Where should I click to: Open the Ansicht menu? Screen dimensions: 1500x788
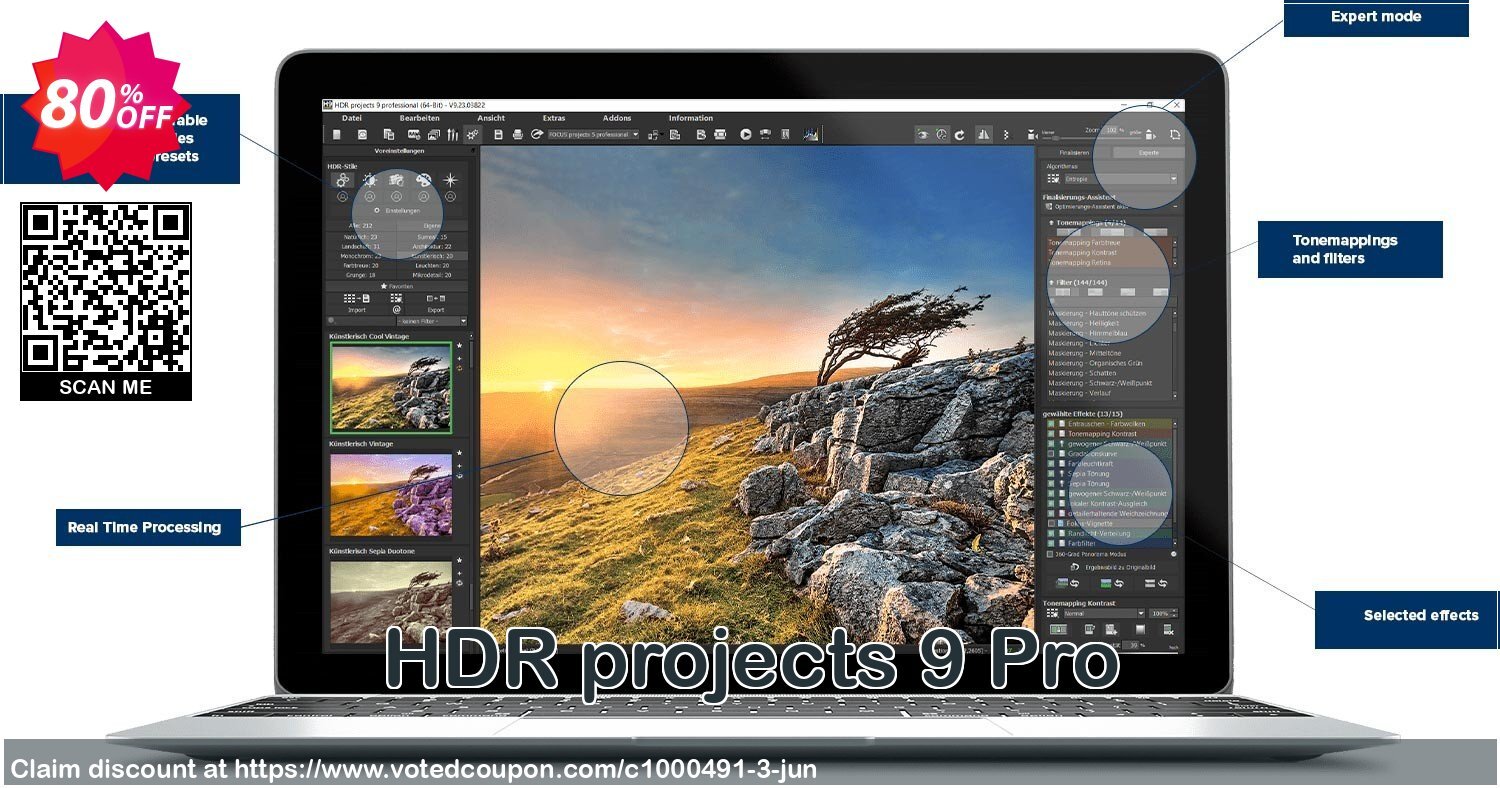coord(491,118)
